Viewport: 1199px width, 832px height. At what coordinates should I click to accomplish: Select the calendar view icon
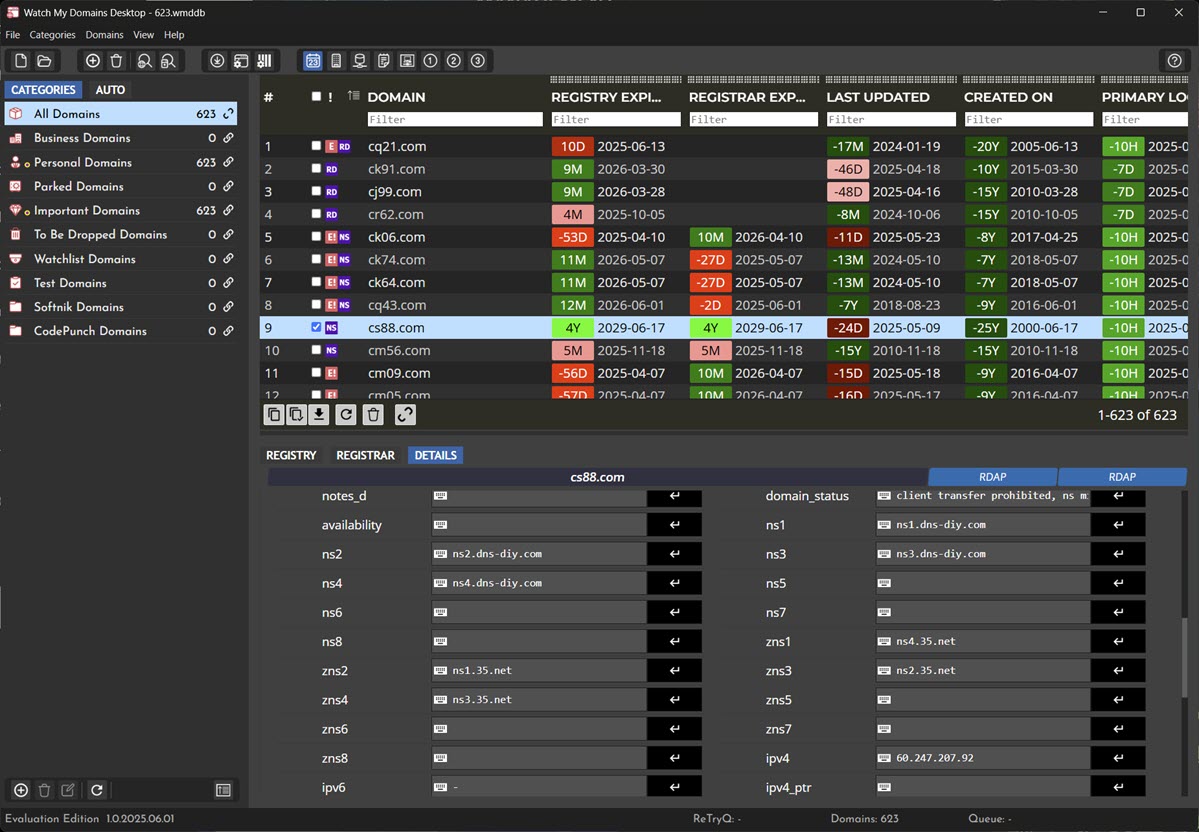pyautogui.click(x=313, y=60)
